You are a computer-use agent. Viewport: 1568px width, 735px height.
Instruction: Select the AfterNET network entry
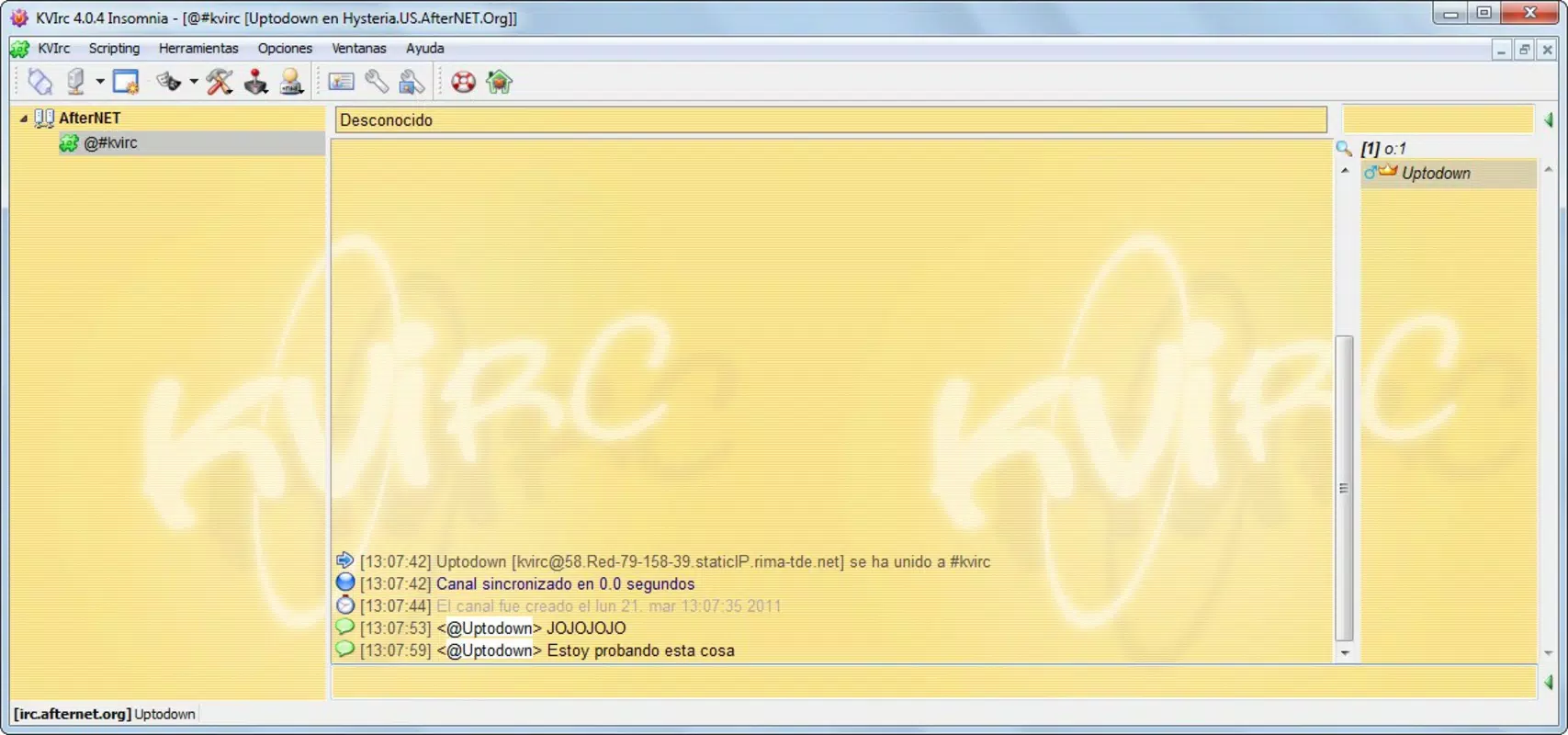pos(89,118)
